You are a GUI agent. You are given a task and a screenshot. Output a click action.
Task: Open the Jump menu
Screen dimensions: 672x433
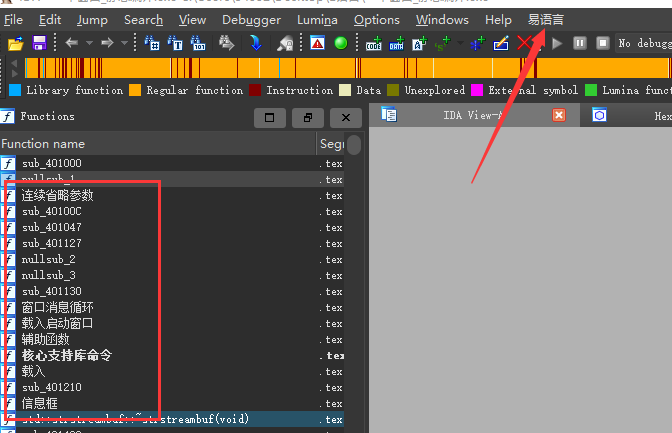[x=92, y=20]
